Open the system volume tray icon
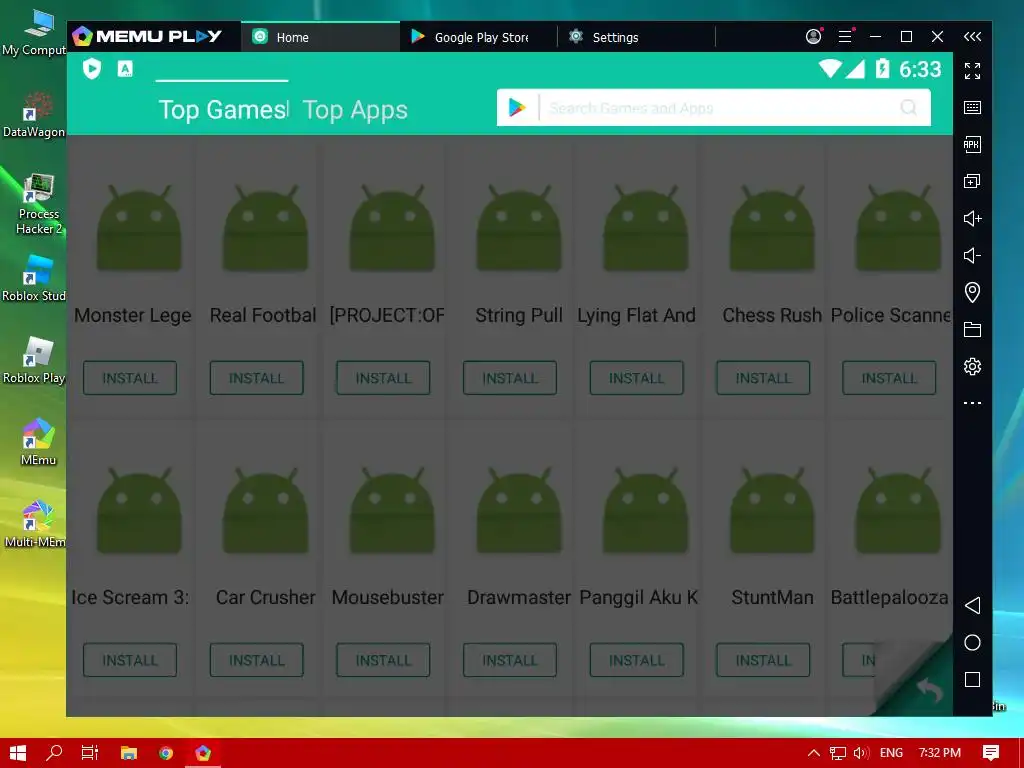The image size is (1024, 768). tap(861, 753)
